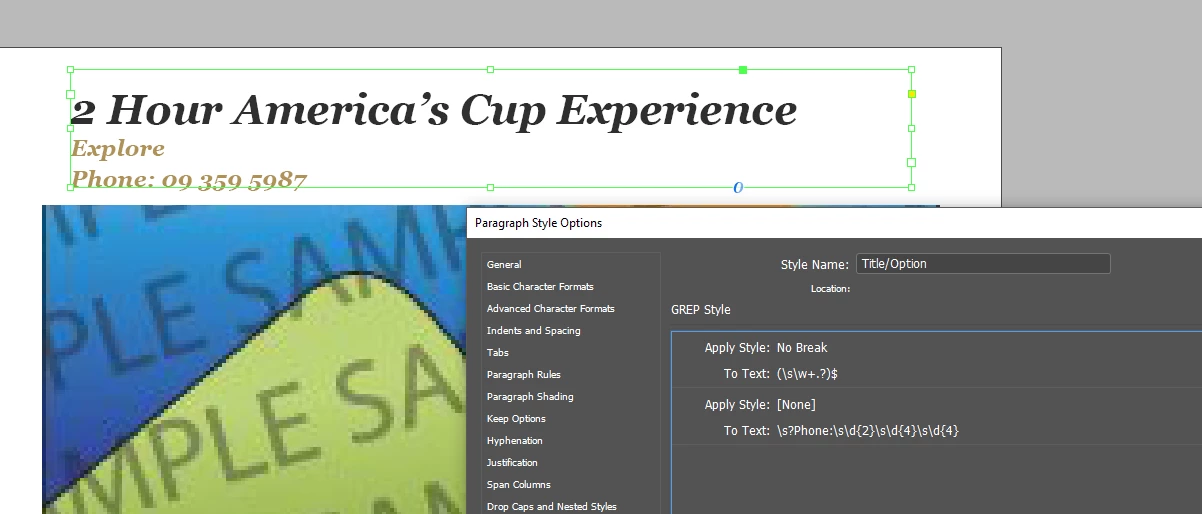Click the [None] apply style value
The width and height of the screenshot is (1202, 514).
click(x=796, y=404)
